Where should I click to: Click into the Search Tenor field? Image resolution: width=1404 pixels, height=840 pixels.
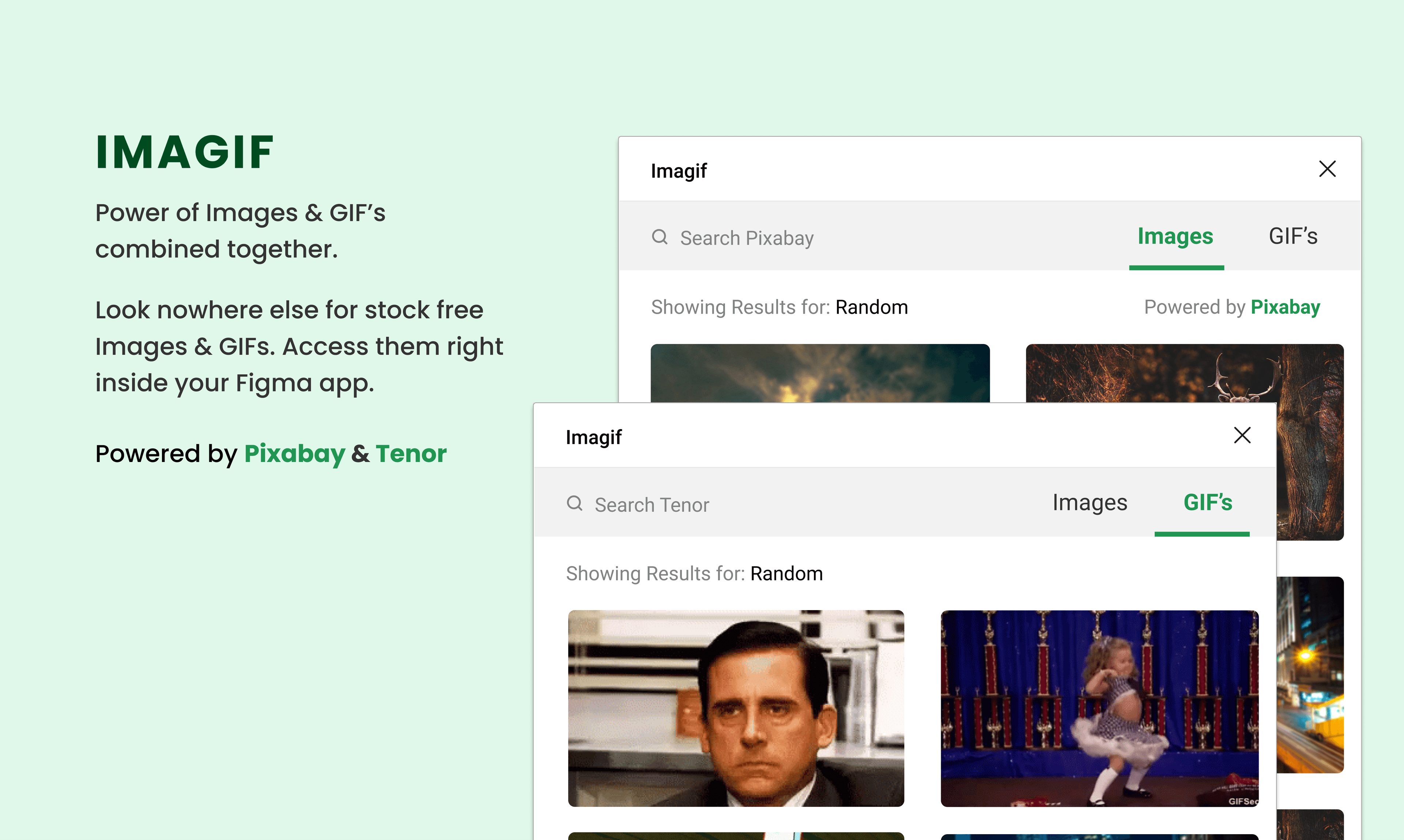pyautogui.click(x=652, y=505)
